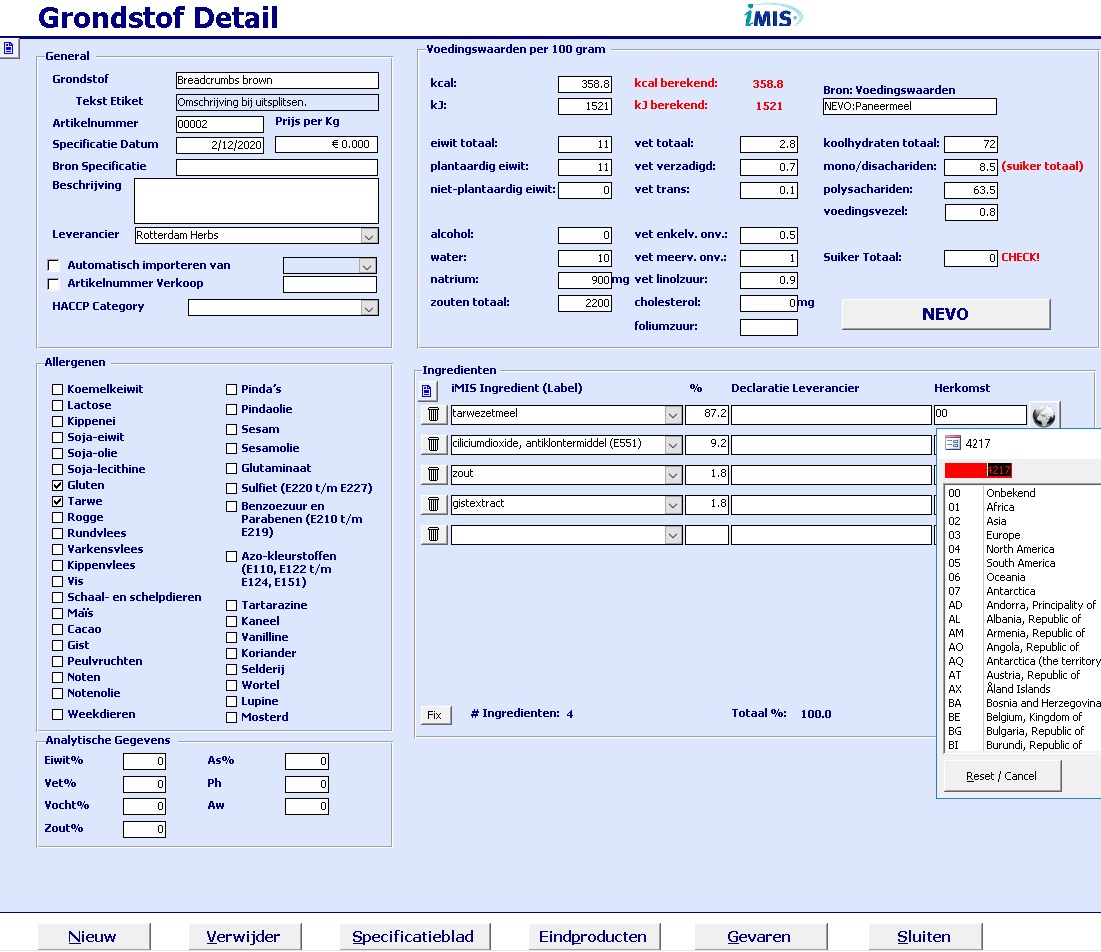Open the empty ingredient row dropdown

[x=673, y=536]
